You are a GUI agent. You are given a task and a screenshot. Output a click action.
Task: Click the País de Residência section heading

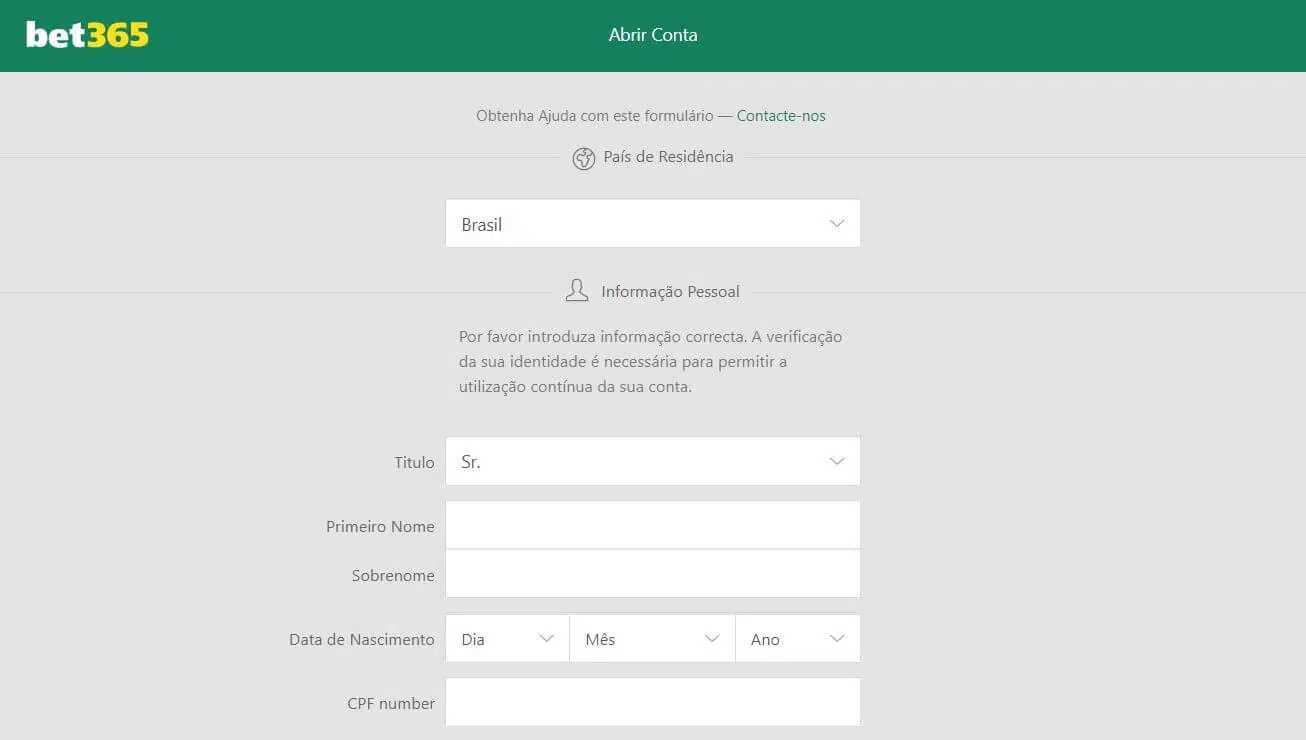668,157
